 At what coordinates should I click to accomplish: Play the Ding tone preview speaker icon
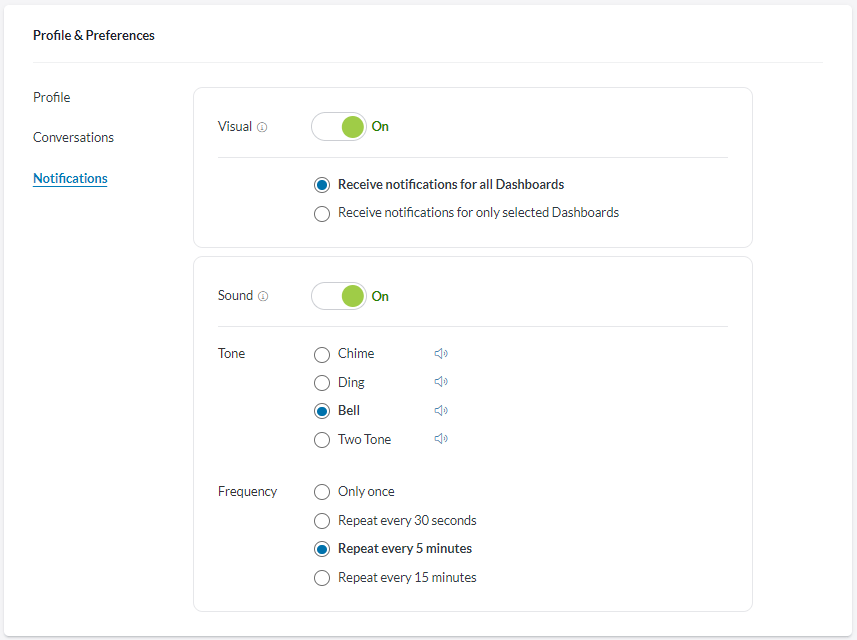pyautogui.click(x=441, y=382)
